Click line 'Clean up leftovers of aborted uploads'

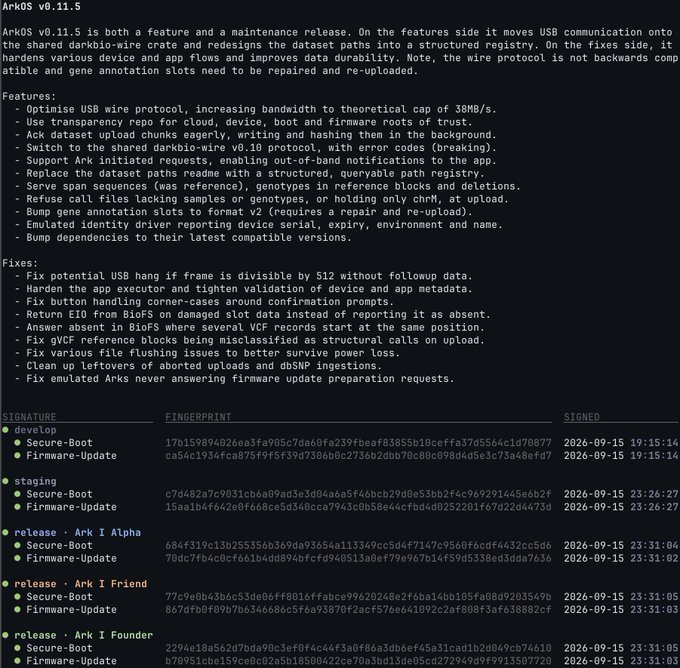[198, 366]
